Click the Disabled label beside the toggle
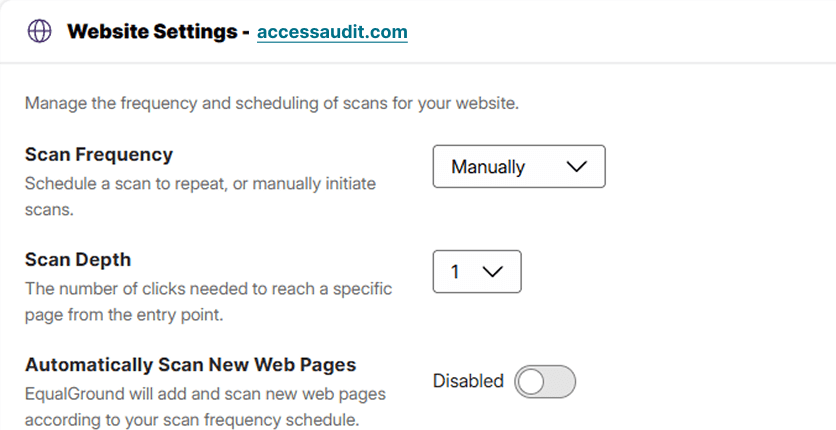The height and width of the screenshot is (430, 836). pos(468,381)
